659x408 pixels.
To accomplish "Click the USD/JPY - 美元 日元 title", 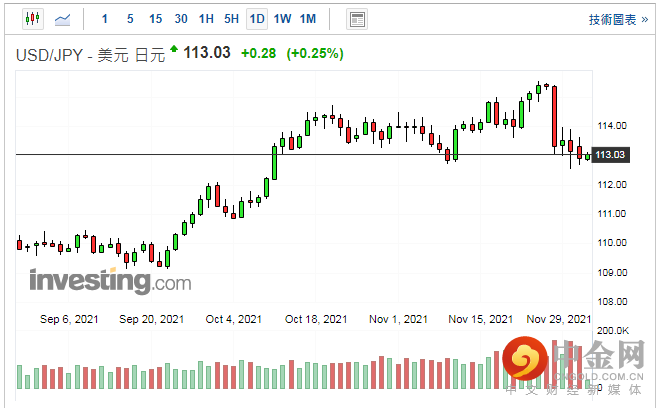I will [x=90, y=55].
